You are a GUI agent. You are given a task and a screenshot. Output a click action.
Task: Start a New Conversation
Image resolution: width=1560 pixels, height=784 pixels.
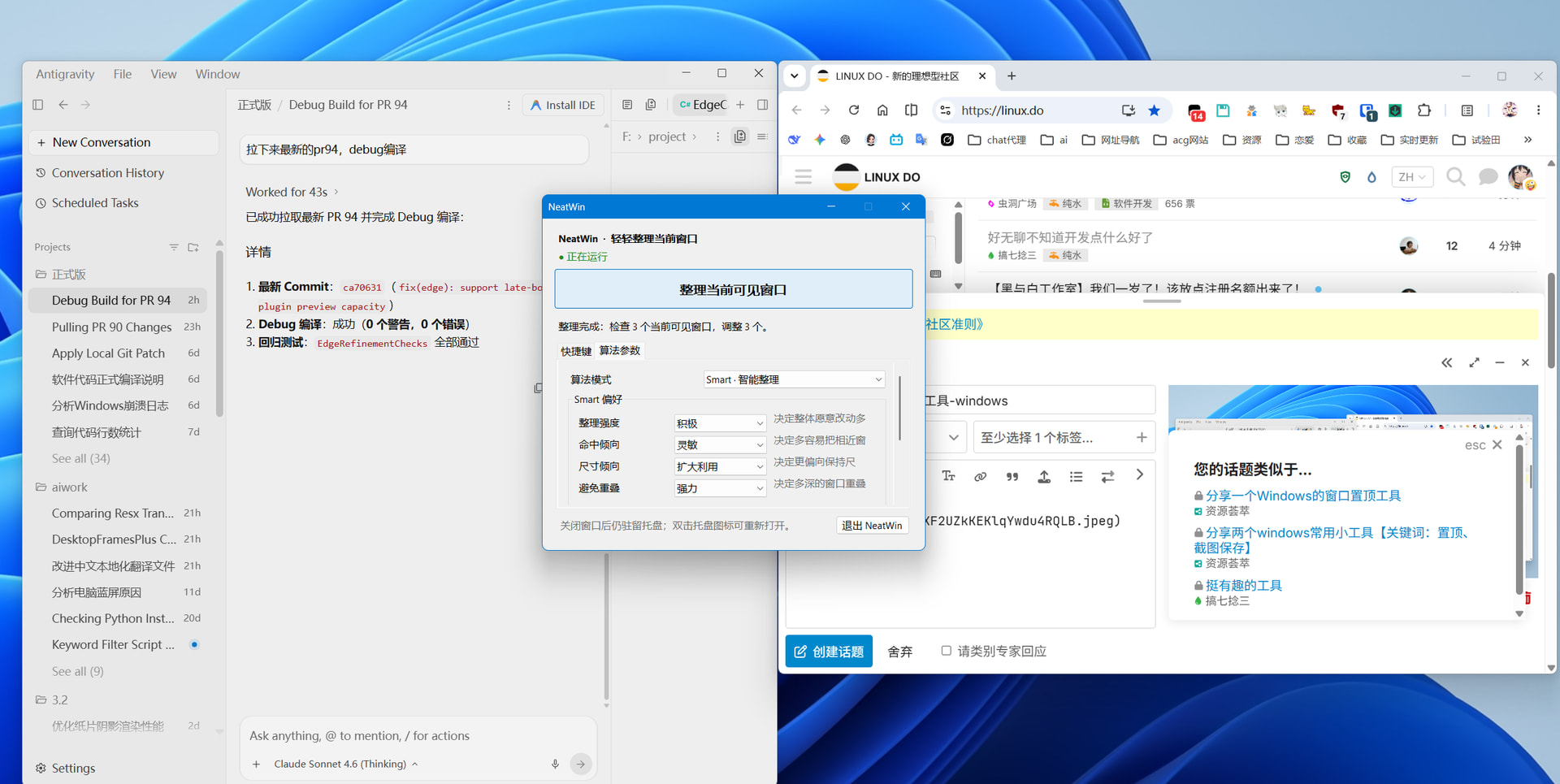coord(123,142)
